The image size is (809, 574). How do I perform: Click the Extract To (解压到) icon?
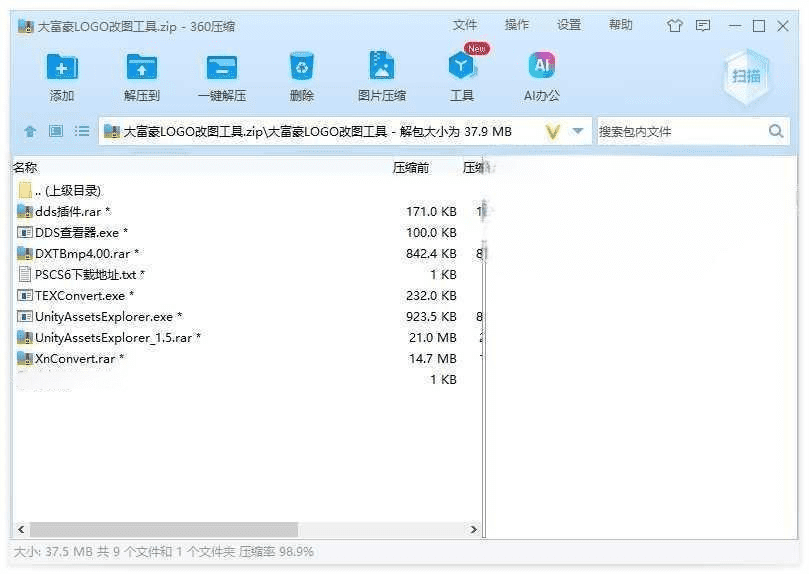[142, 68]
